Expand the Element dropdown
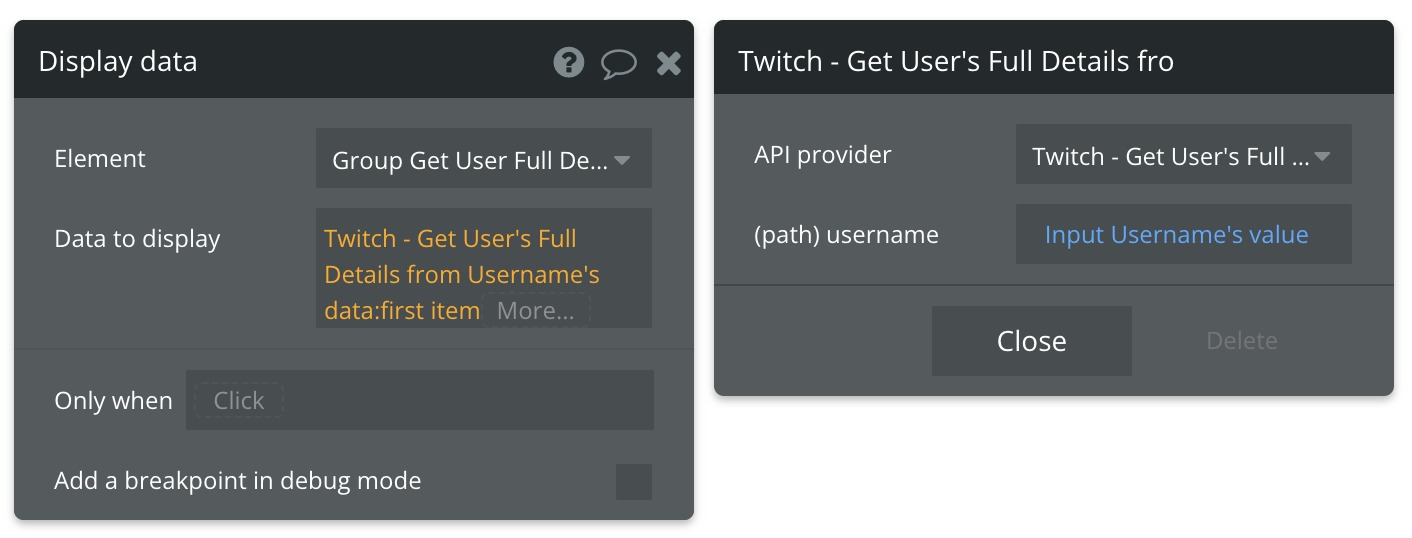Image resolution: width=1412 pixels, height=538 pixels. [483, 160]
